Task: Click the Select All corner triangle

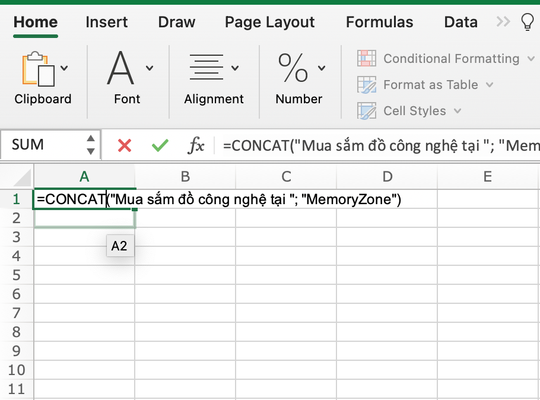Action: [21, 178]
